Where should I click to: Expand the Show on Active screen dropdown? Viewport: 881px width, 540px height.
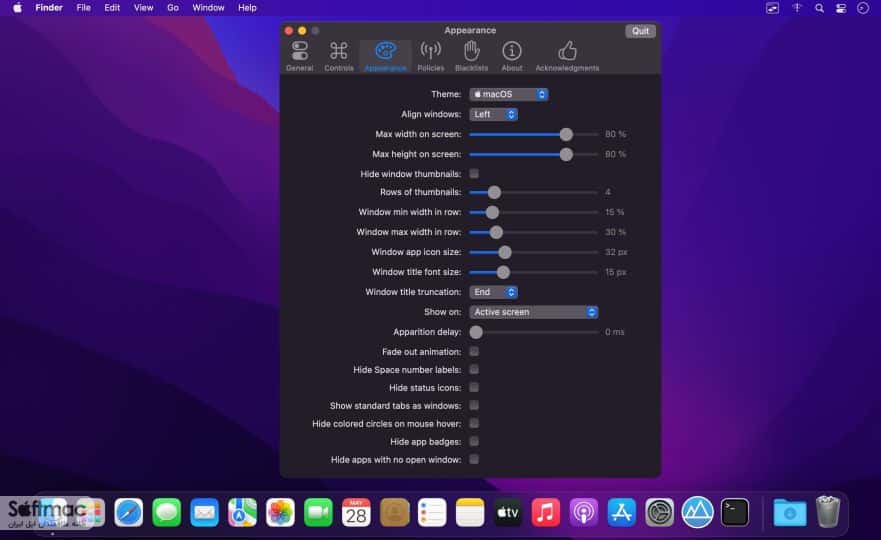(x=533, y=312)
